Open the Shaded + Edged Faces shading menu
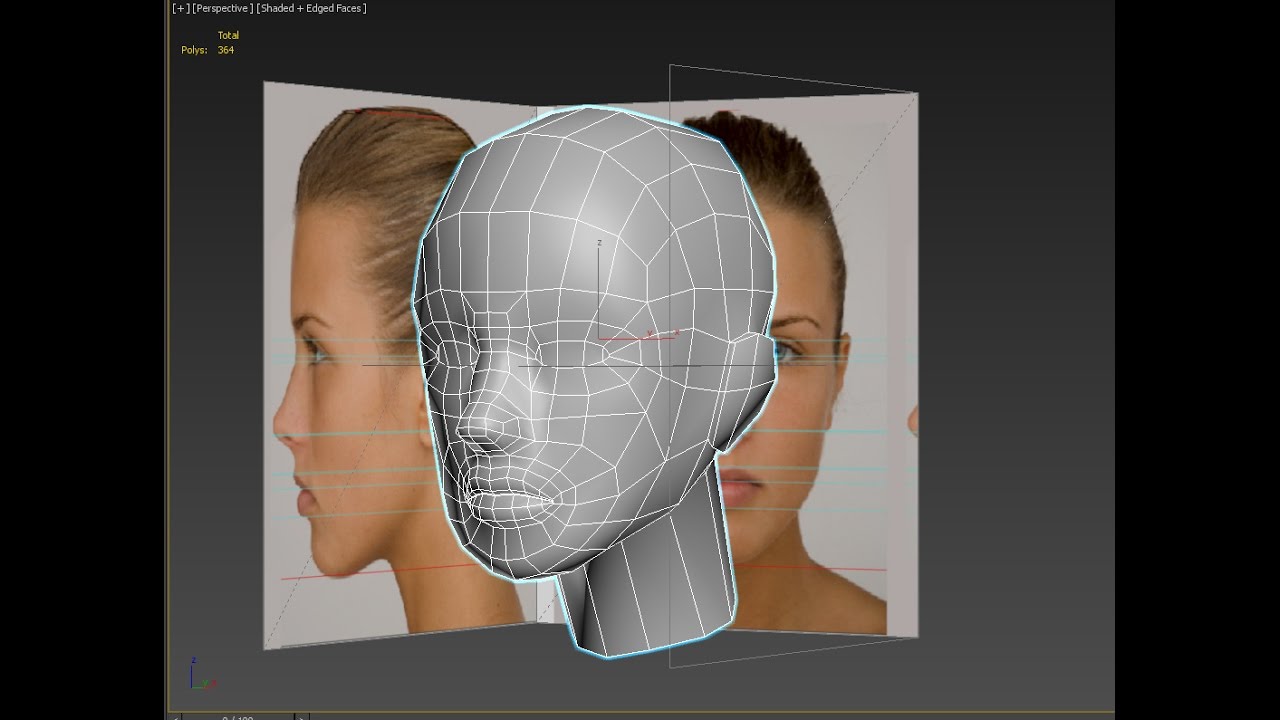This screenshot has height=720, width=1280. click(312, 8)
